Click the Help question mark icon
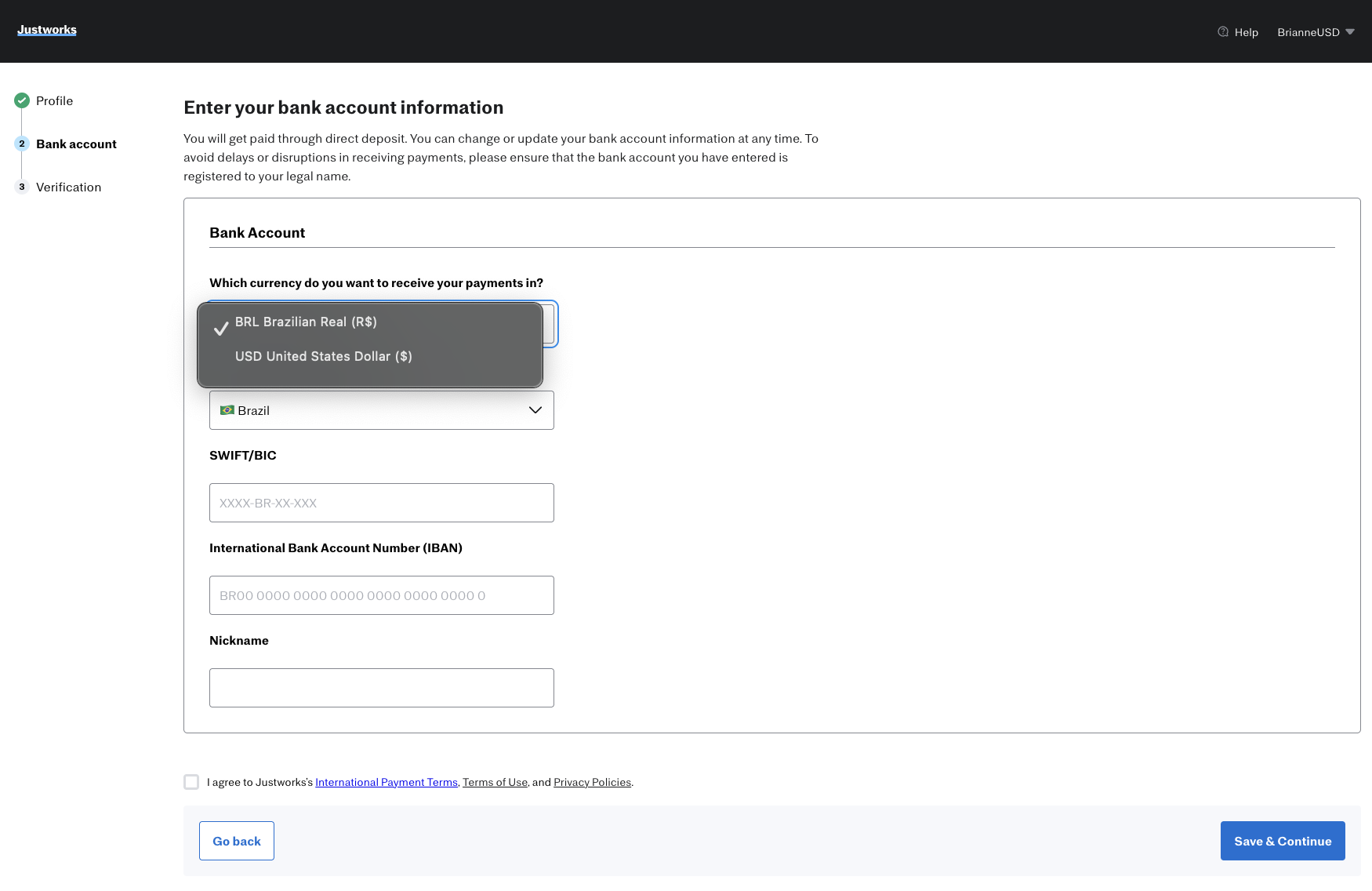The height and width of the screenshot is (891, 1372). [x=1222, y=32]
